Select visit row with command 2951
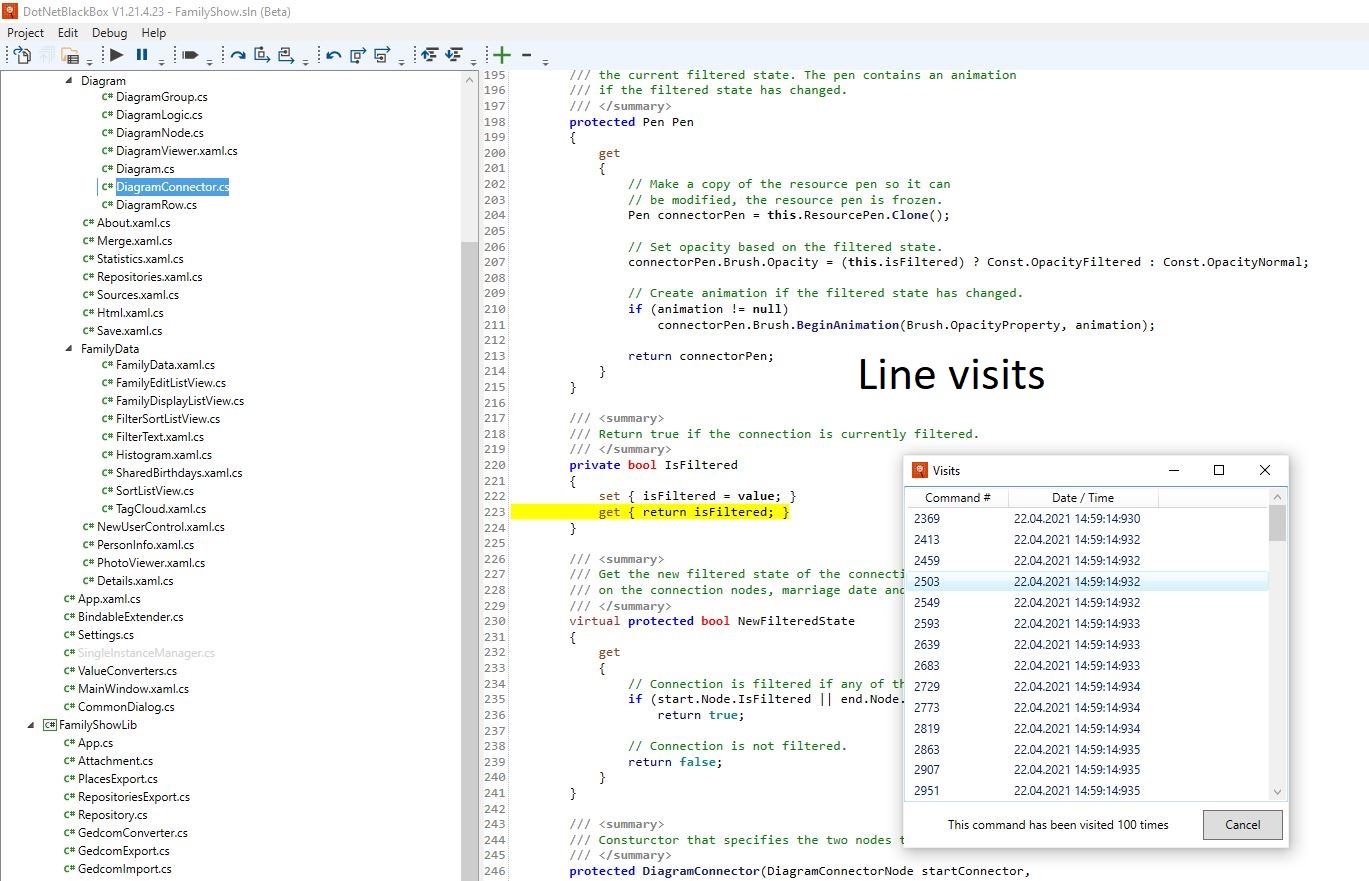 [x=1087, y=791]
